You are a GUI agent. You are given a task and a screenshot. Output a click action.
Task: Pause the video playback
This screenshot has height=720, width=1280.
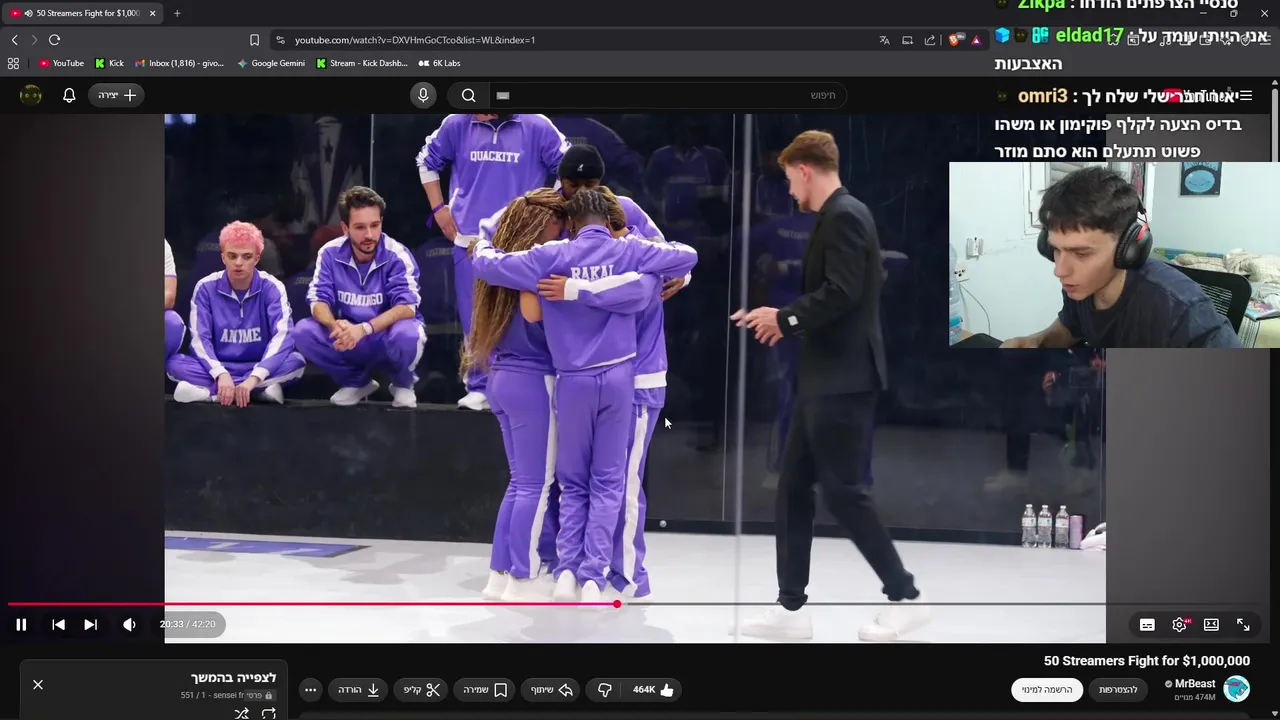21,624
